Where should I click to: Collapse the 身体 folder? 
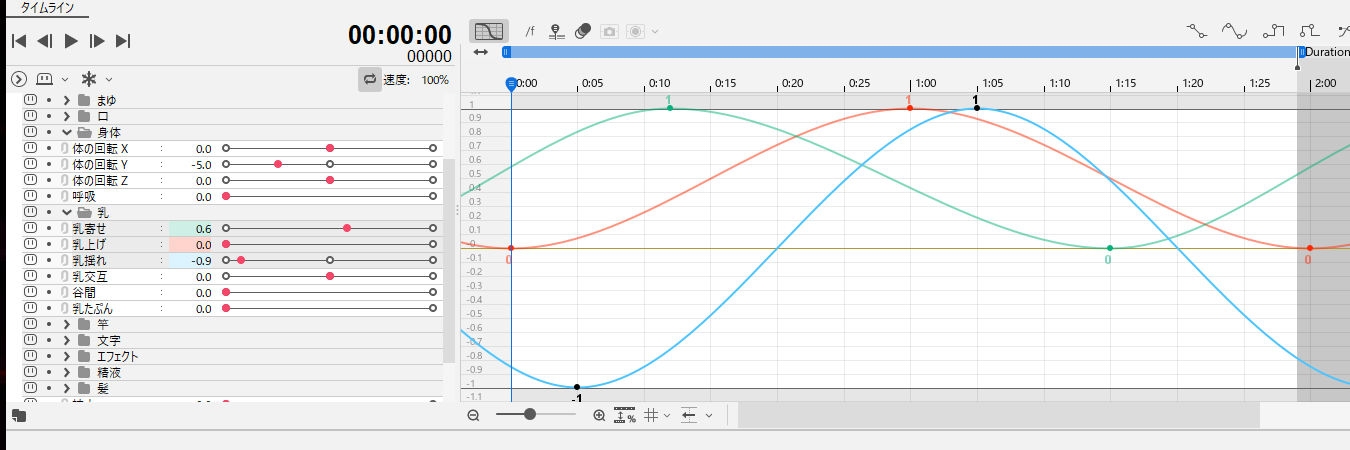(x=66, y=132)
